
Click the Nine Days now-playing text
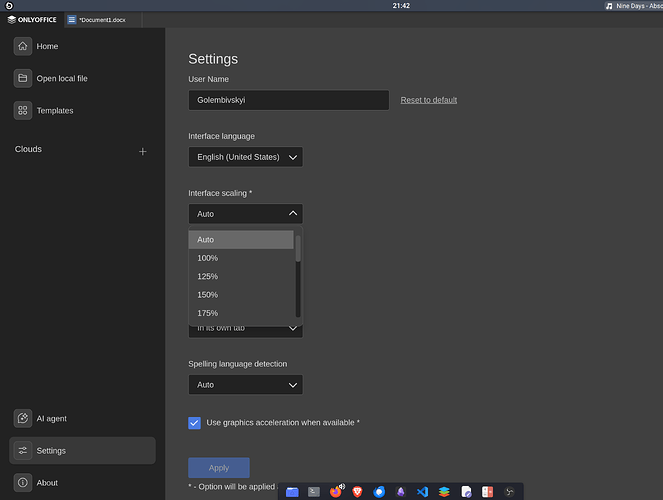click(639, 6)
